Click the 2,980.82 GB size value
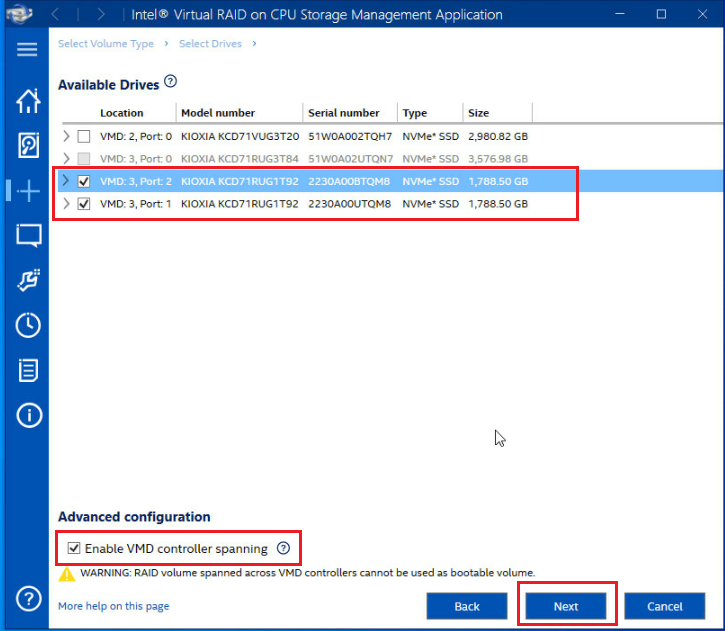The image size is (725, 631). [498, 136]
